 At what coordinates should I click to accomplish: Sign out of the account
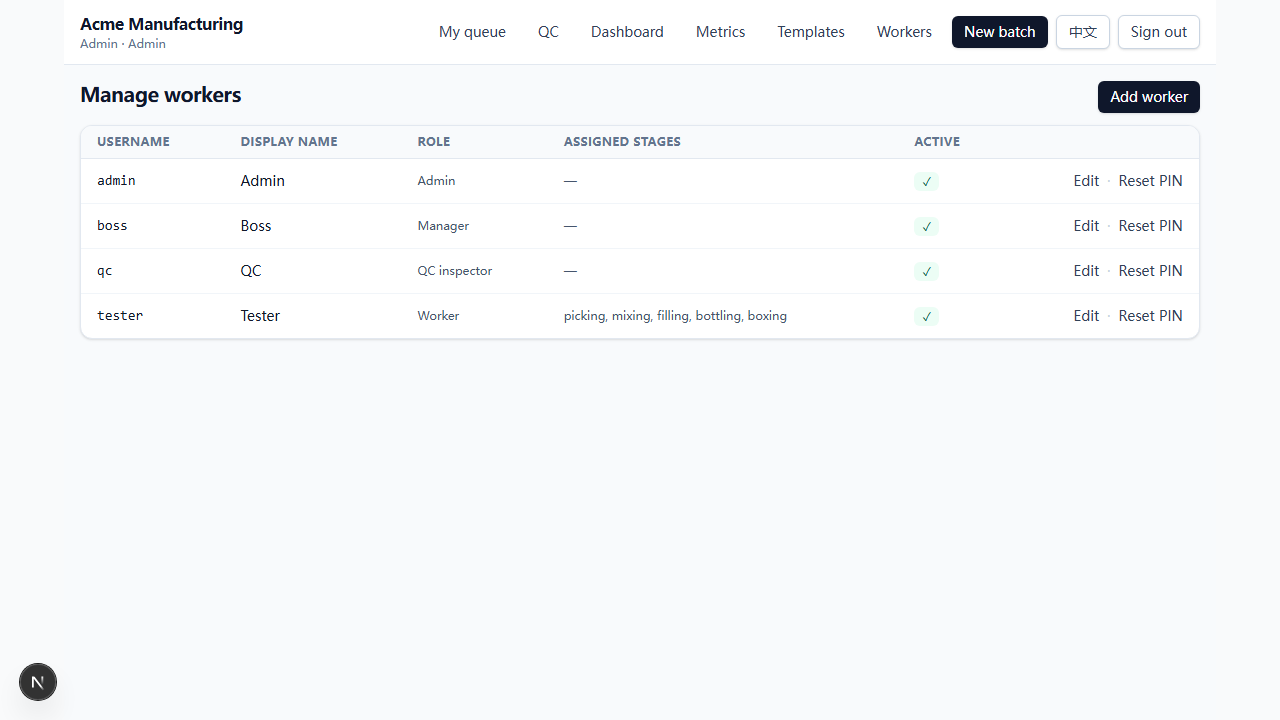pyautogui.click(x=1159, y=32)
